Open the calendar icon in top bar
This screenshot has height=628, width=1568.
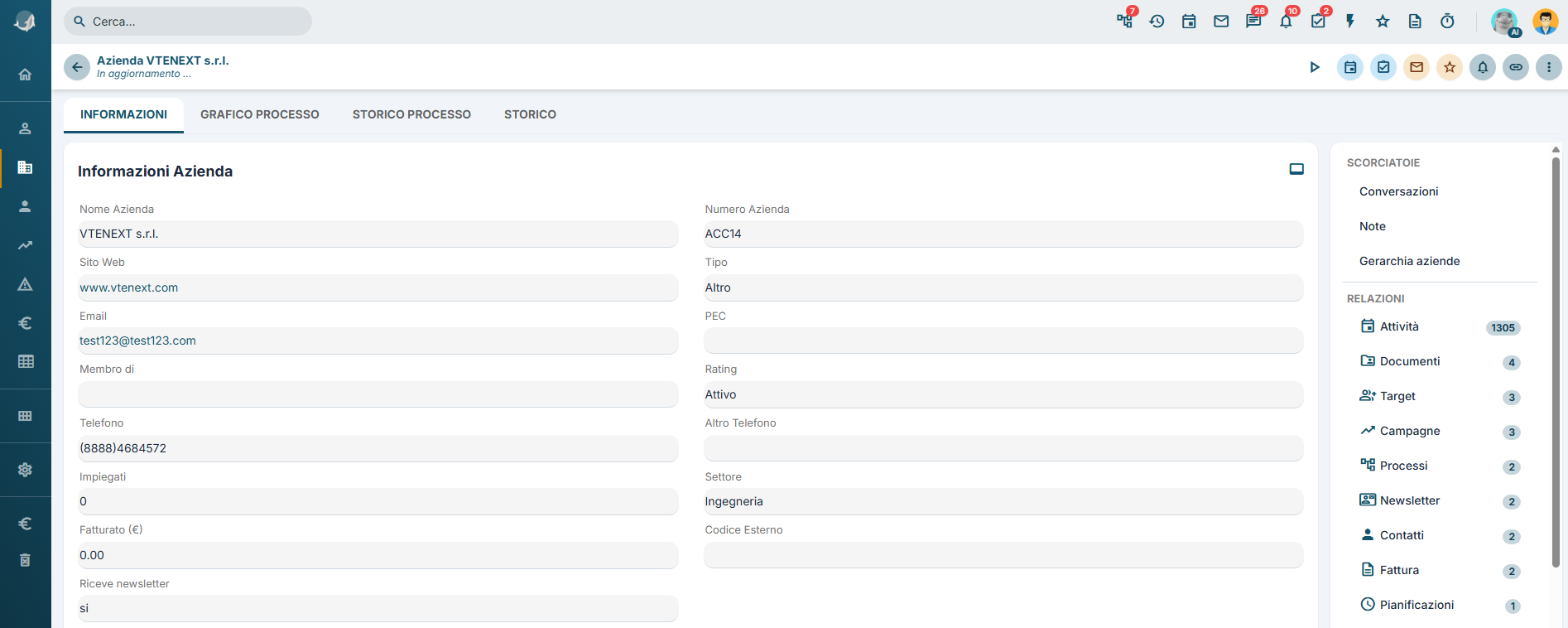(1189, 22)
